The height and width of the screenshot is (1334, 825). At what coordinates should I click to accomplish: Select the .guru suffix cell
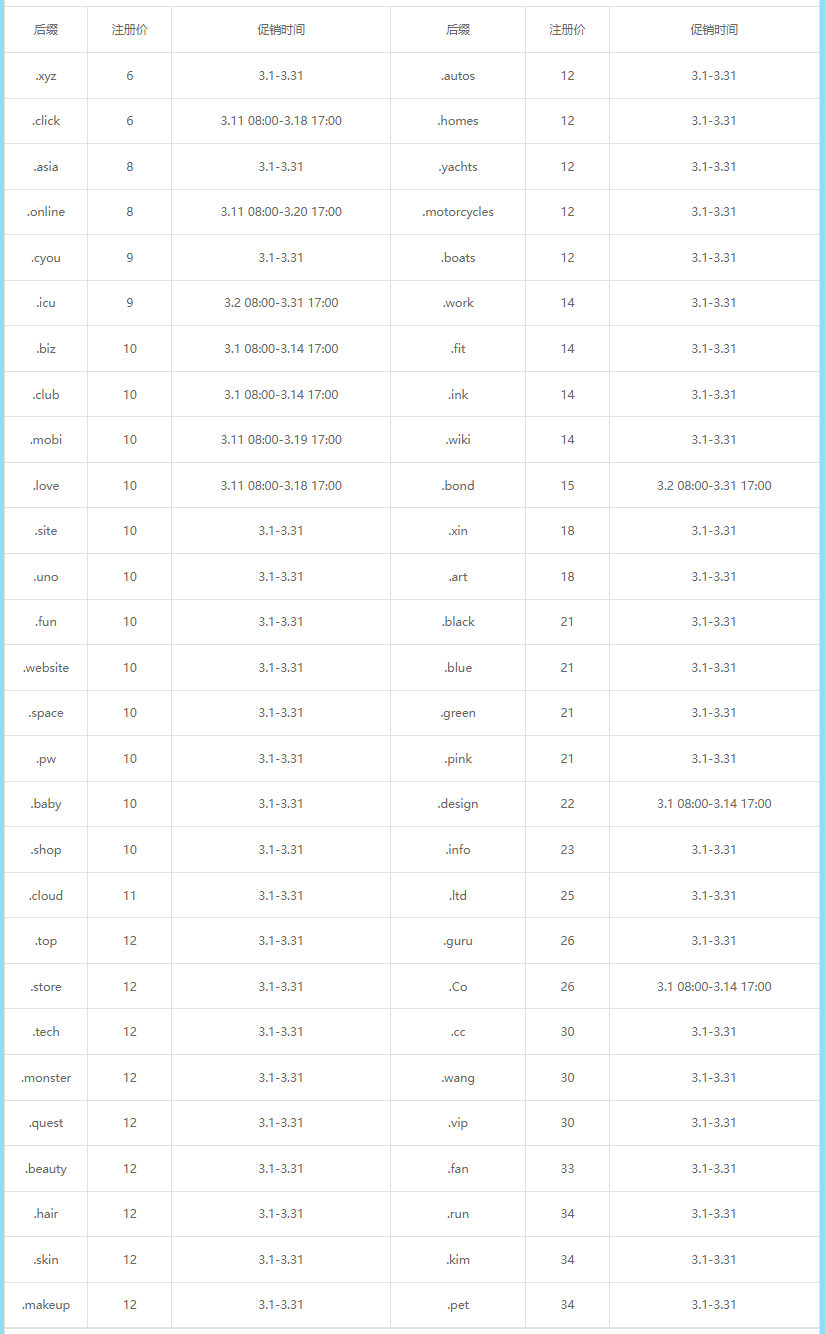click(x=458, y=941)
